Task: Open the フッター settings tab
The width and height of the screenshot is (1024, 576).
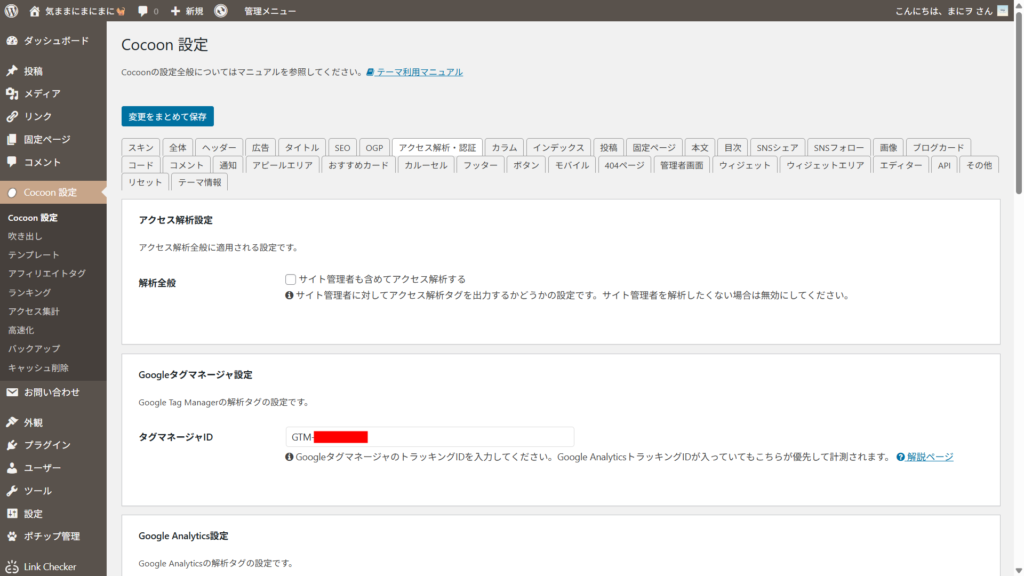Action: click(x=480, y=164)
